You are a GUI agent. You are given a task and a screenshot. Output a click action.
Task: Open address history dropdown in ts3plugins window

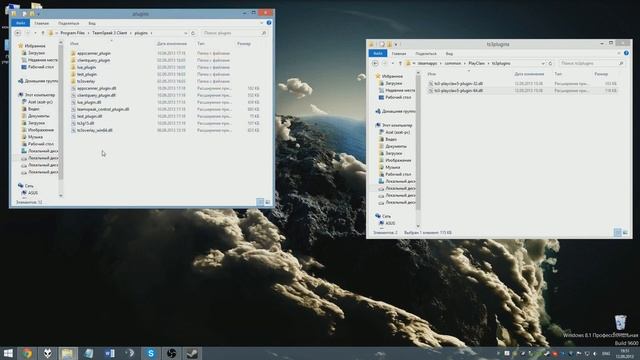click(543, 63)
